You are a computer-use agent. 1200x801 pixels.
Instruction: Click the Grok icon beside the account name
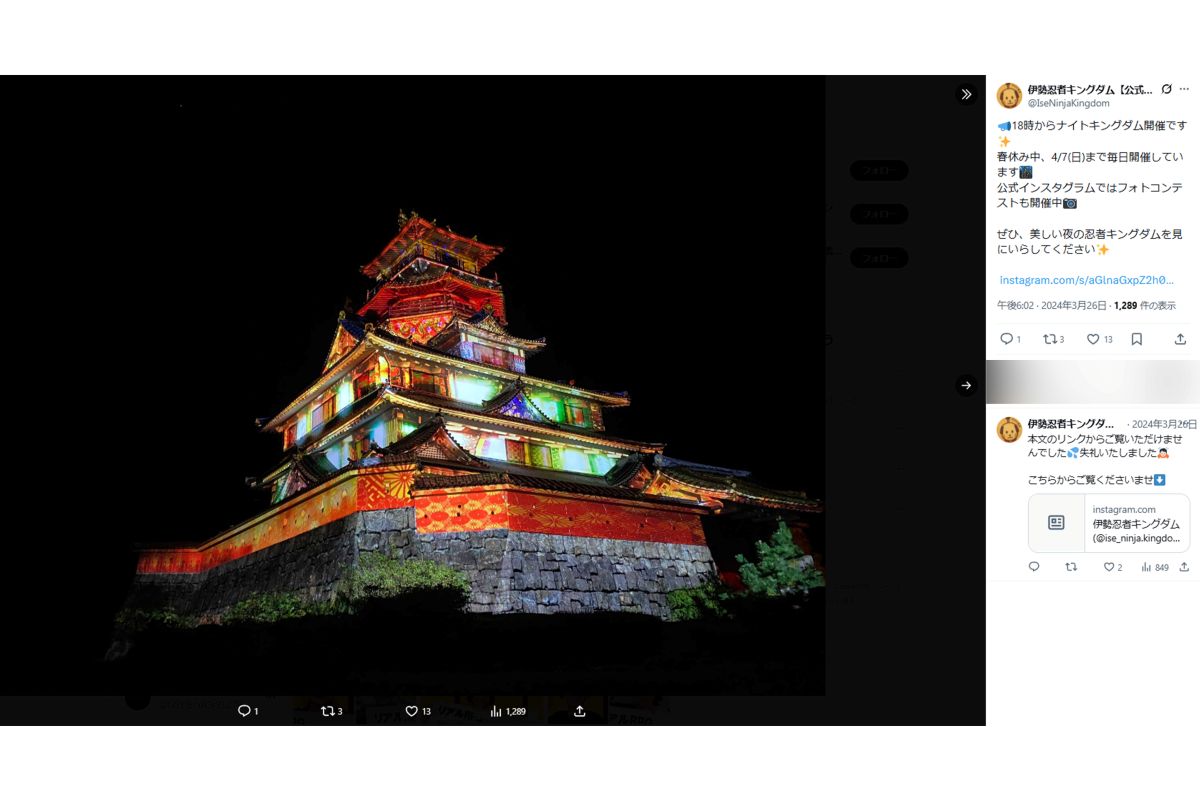[1166, 89]
